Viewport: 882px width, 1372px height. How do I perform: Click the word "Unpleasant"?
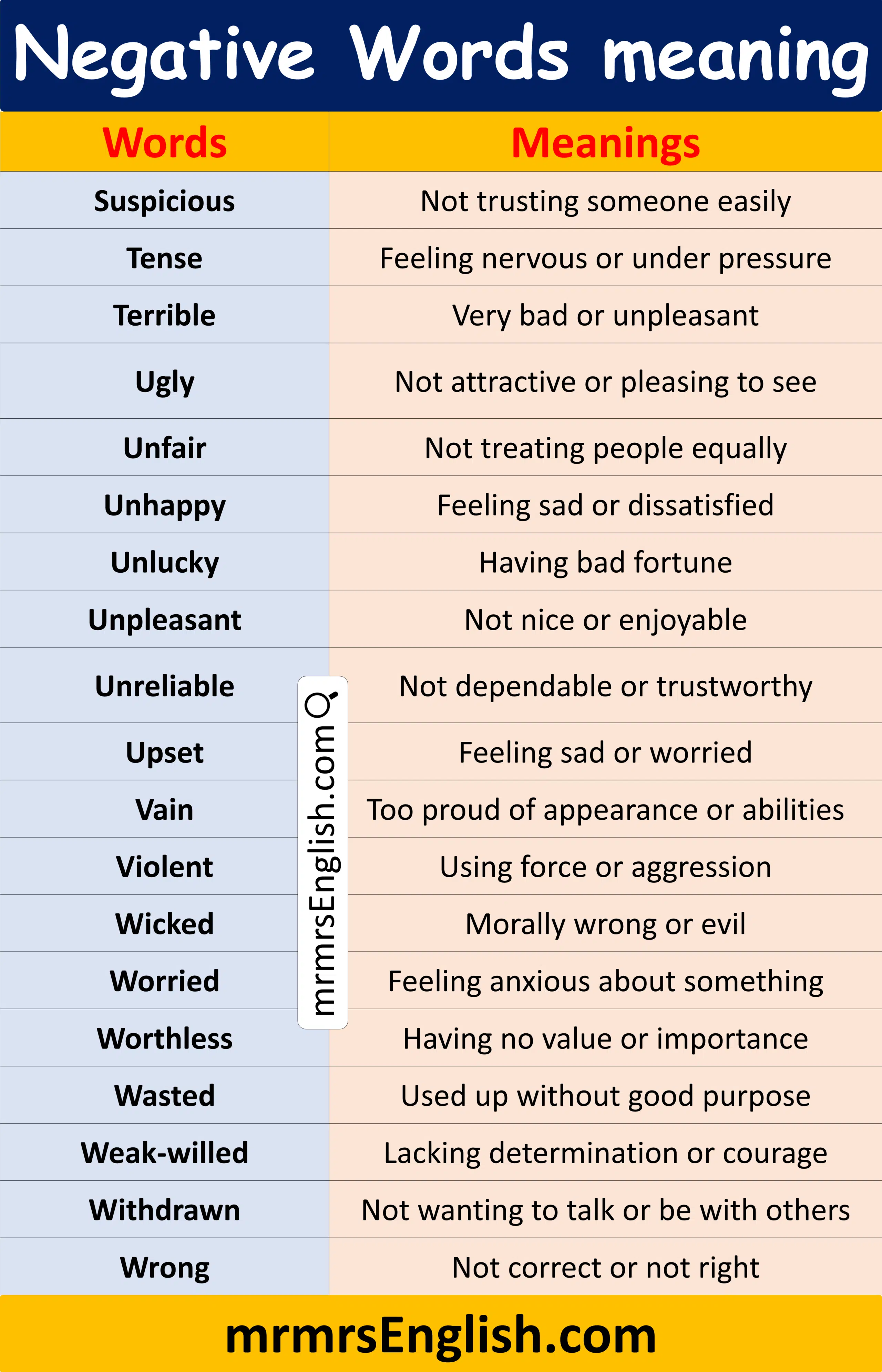click(164, 620)
